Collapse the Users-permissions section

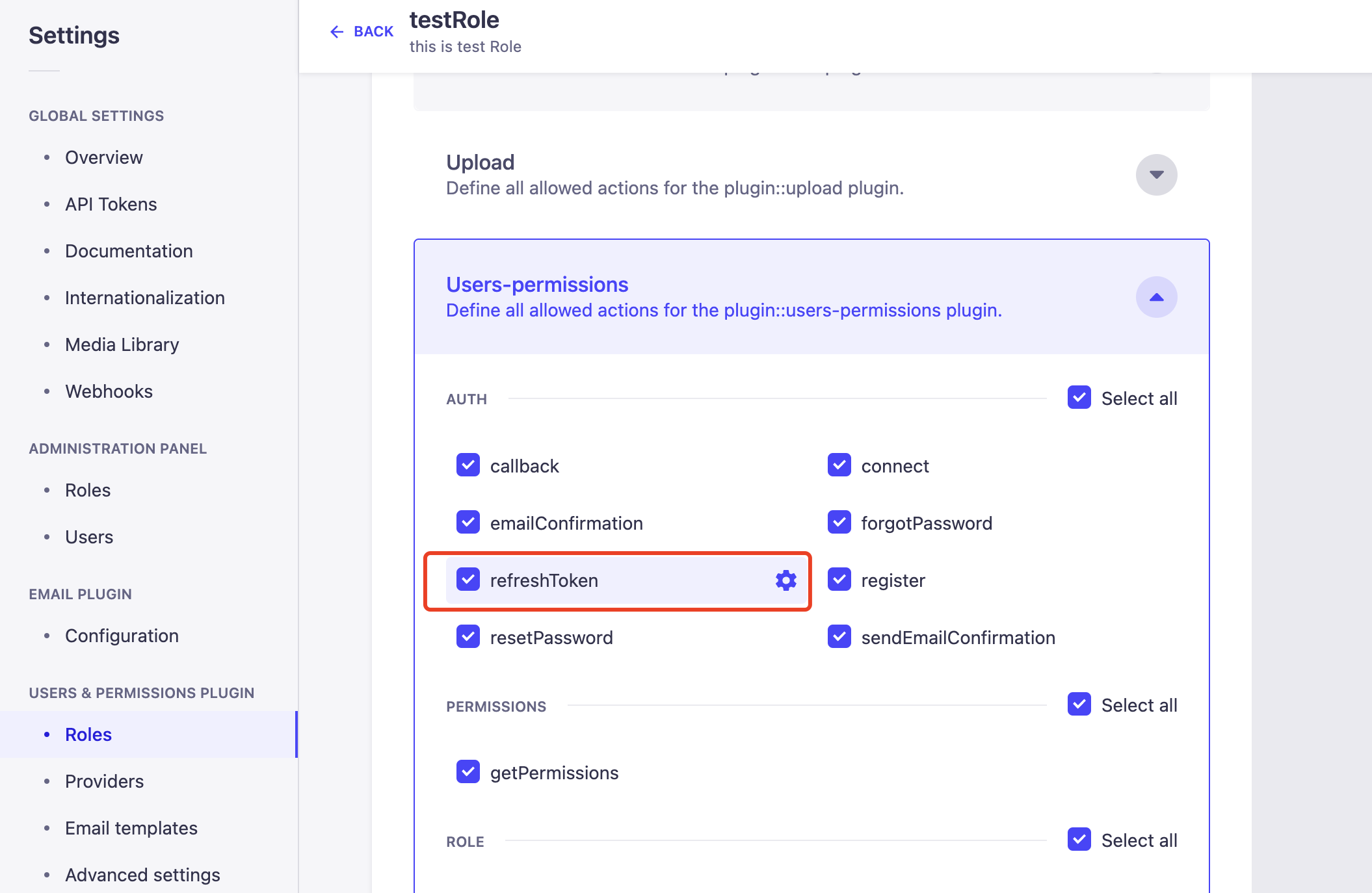point(1155,297)
